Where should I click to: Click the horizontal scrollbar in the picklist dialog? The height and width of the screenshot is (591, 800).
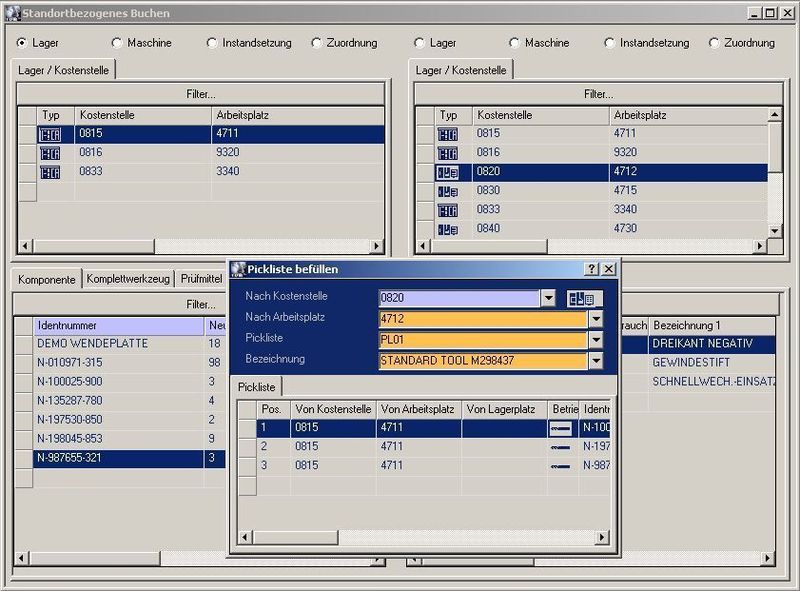pyautogui.click(x=422, y=538)
